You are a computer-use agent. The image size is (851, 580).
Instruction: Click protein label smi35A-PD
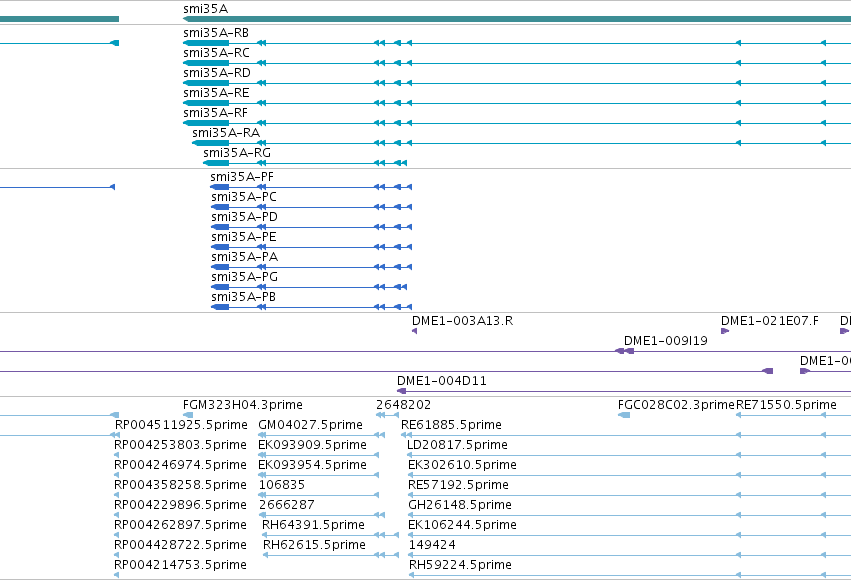(x=244, y=217)
